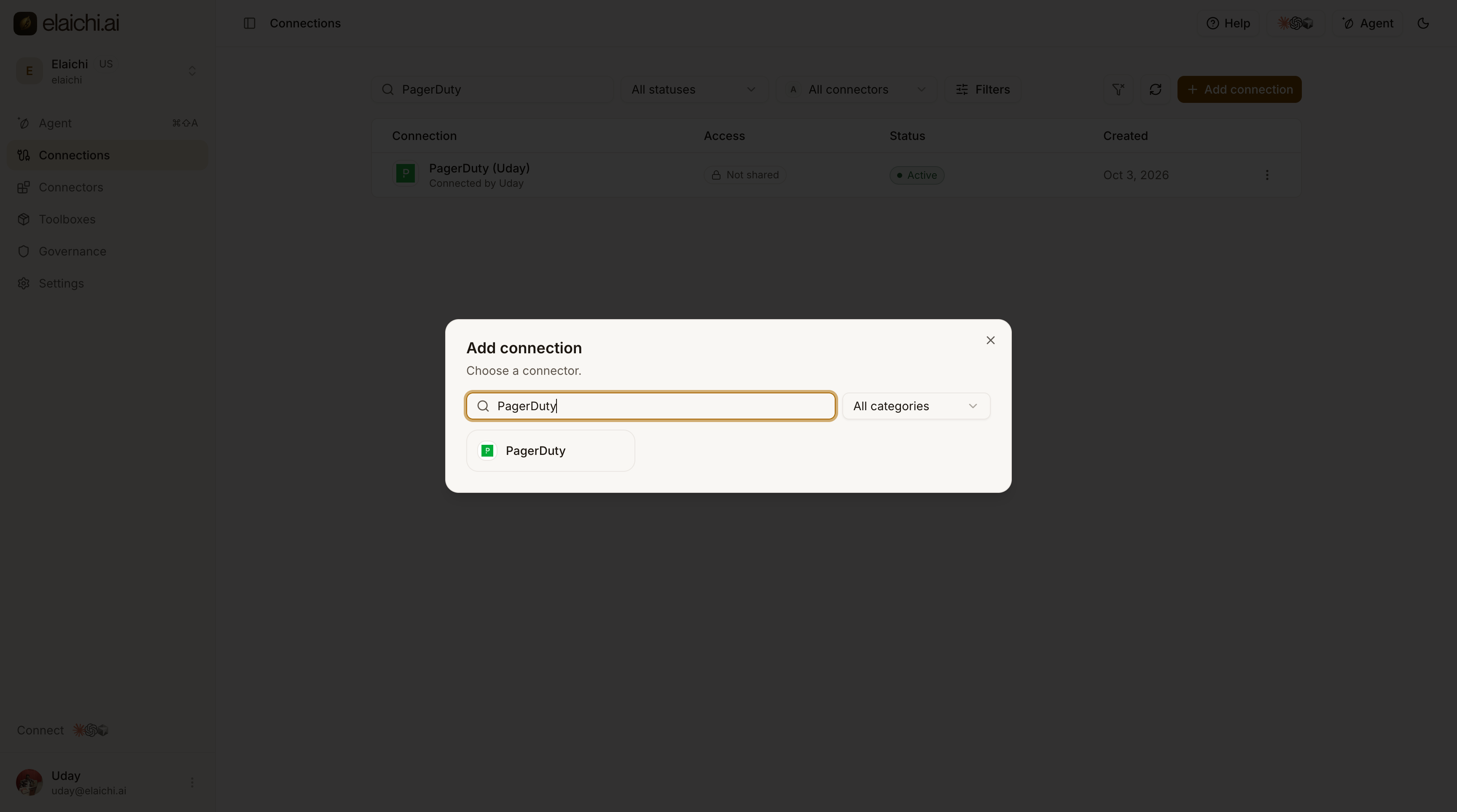Click the elaichi.ai logo icon
Viewport: 1457px width, 812px height.
pyautogui.click(x=25, y=23)
